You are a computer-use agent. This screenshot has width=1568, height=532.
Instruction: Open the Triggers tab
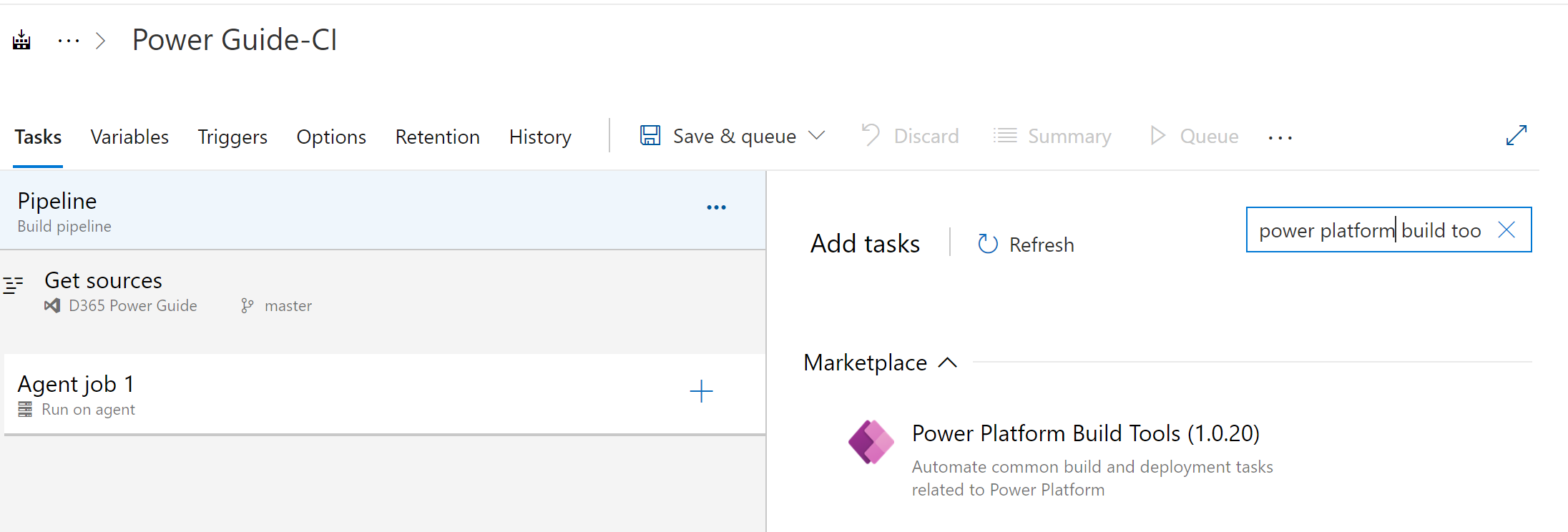(232, 137)
